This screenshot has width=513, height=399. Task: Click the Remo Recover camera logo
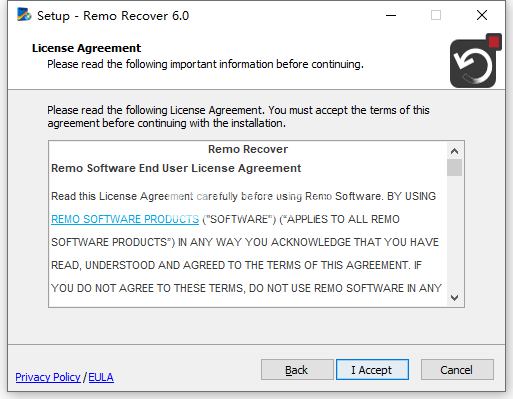coord(475,61)
